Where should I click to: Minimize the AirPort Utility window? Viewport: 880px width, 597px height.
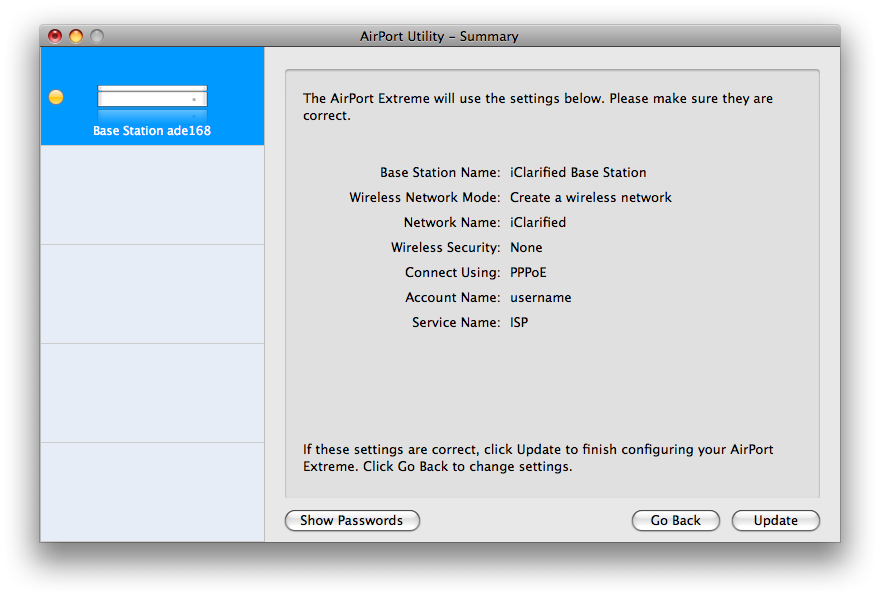pyautogui.click(x=76, y=37)
